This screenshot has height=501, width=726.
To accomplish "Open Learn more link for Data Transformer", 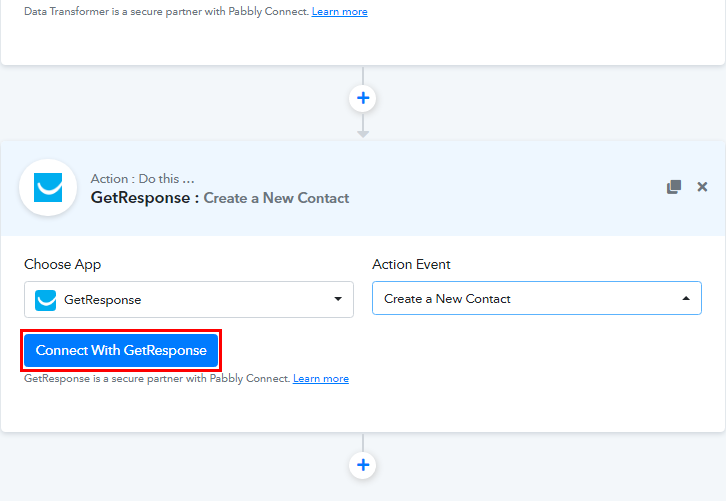I will [x=339, y=12].
